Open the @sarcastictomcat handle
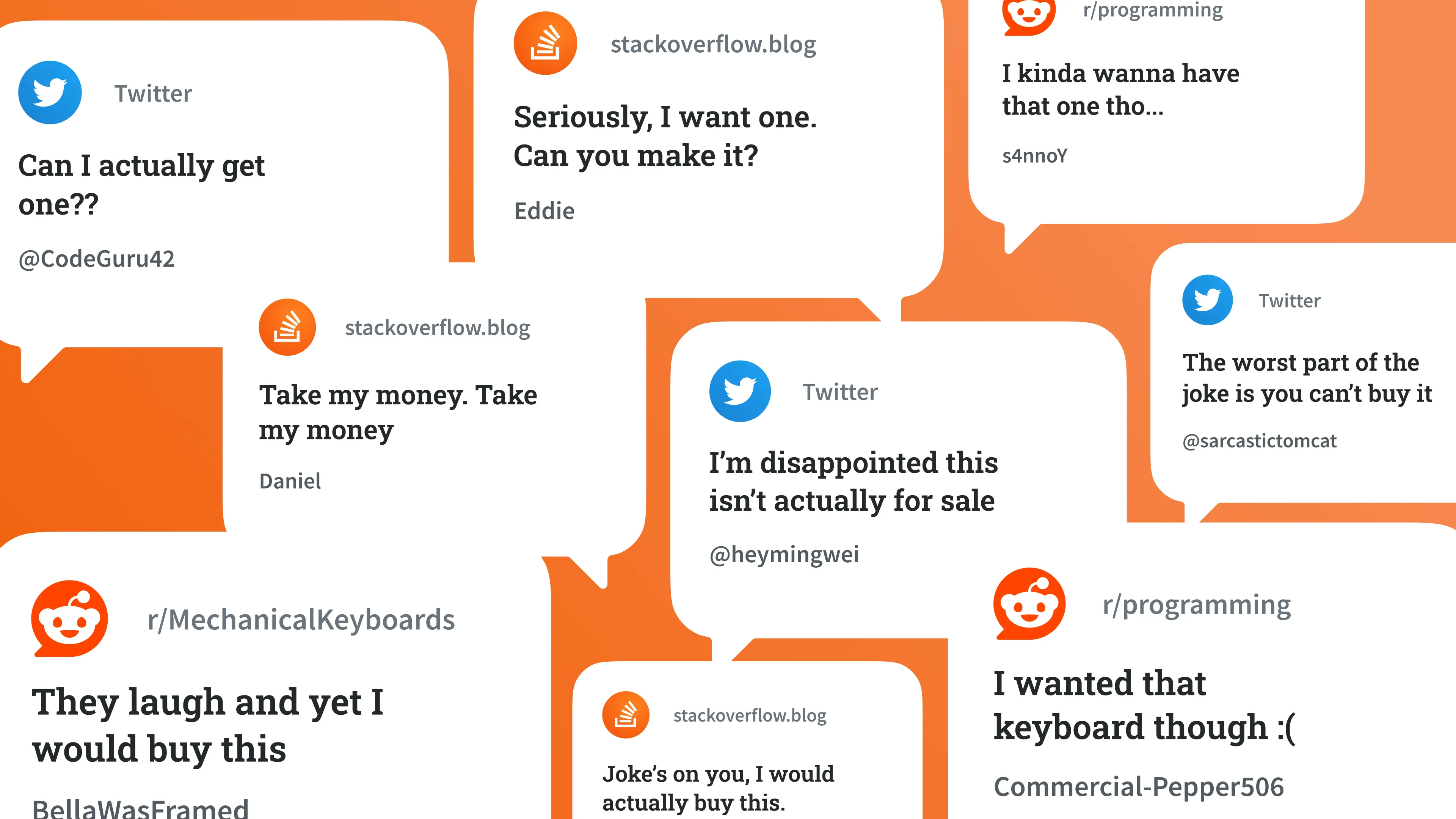 click(x=1259, y=441)
